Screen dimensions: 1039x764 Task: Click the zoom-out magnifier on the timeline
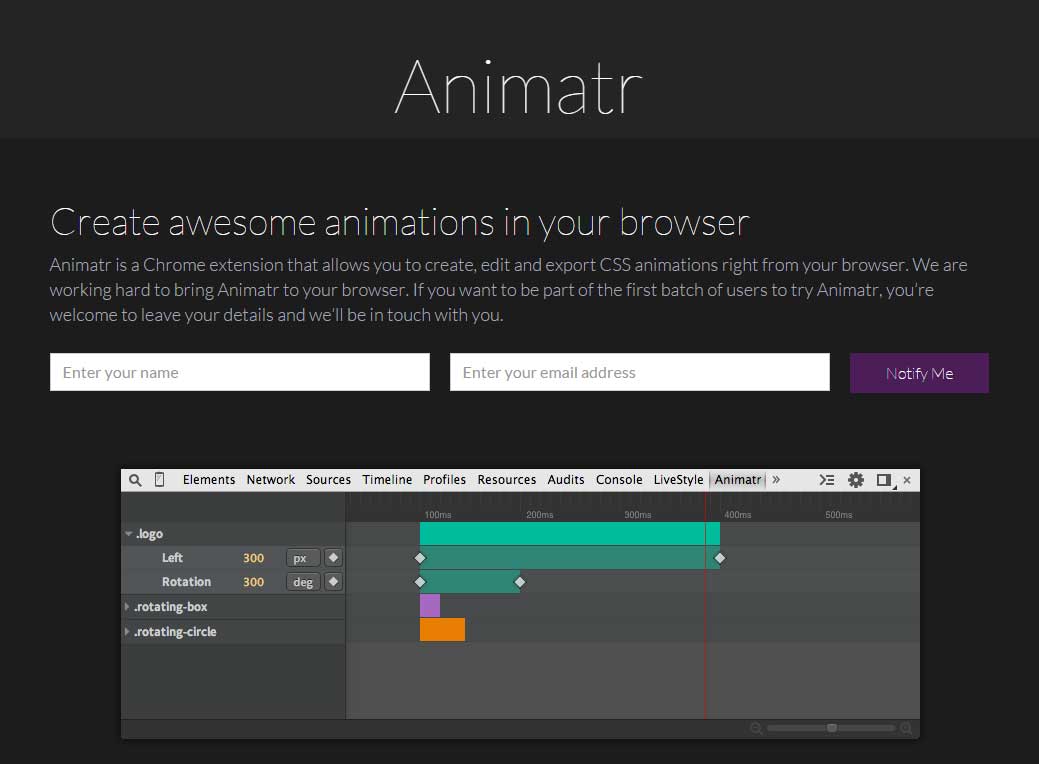(x=756, y=728)
